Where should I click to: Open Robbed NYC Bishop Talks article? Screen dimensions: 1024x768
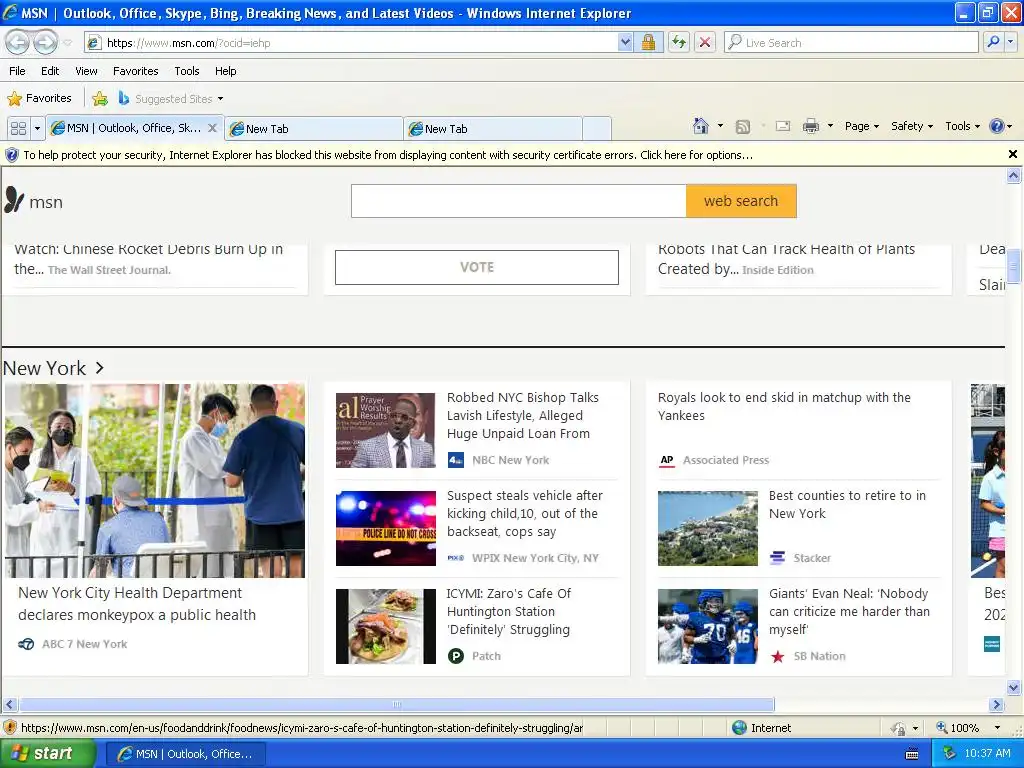(x=522, y=415)
